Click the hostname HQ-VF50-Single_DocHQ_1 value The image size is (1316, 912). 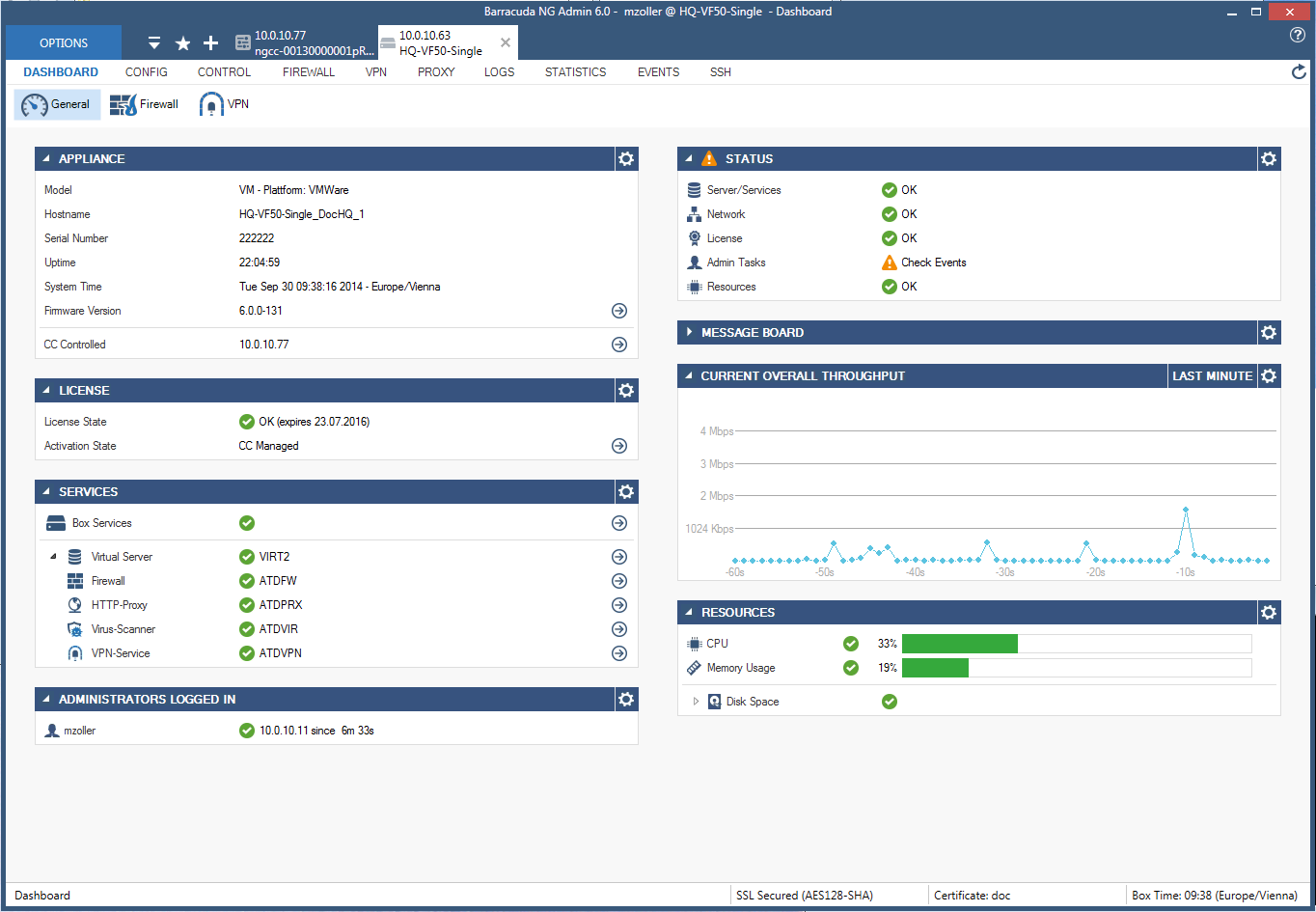tap(302, 214)
